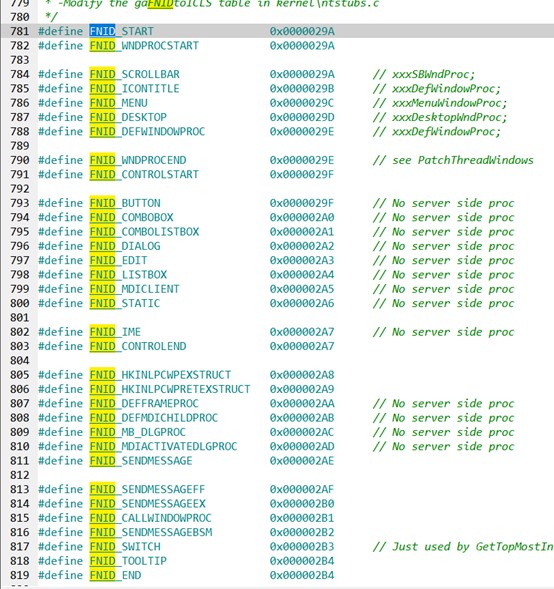Screen dimensions: 554x589
Task: Click value 0x0000029B
Action: [x=302, y=89]
